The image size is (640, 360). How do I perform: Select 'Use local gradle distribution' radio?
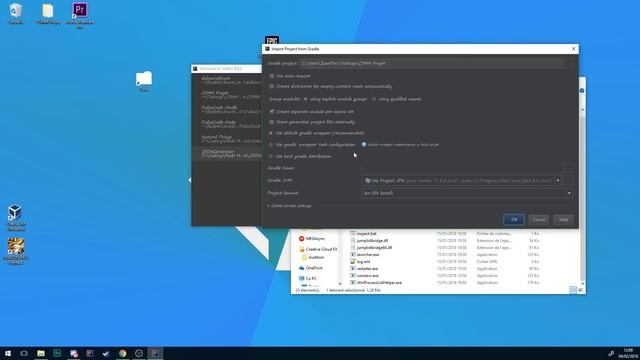[271, 156]
